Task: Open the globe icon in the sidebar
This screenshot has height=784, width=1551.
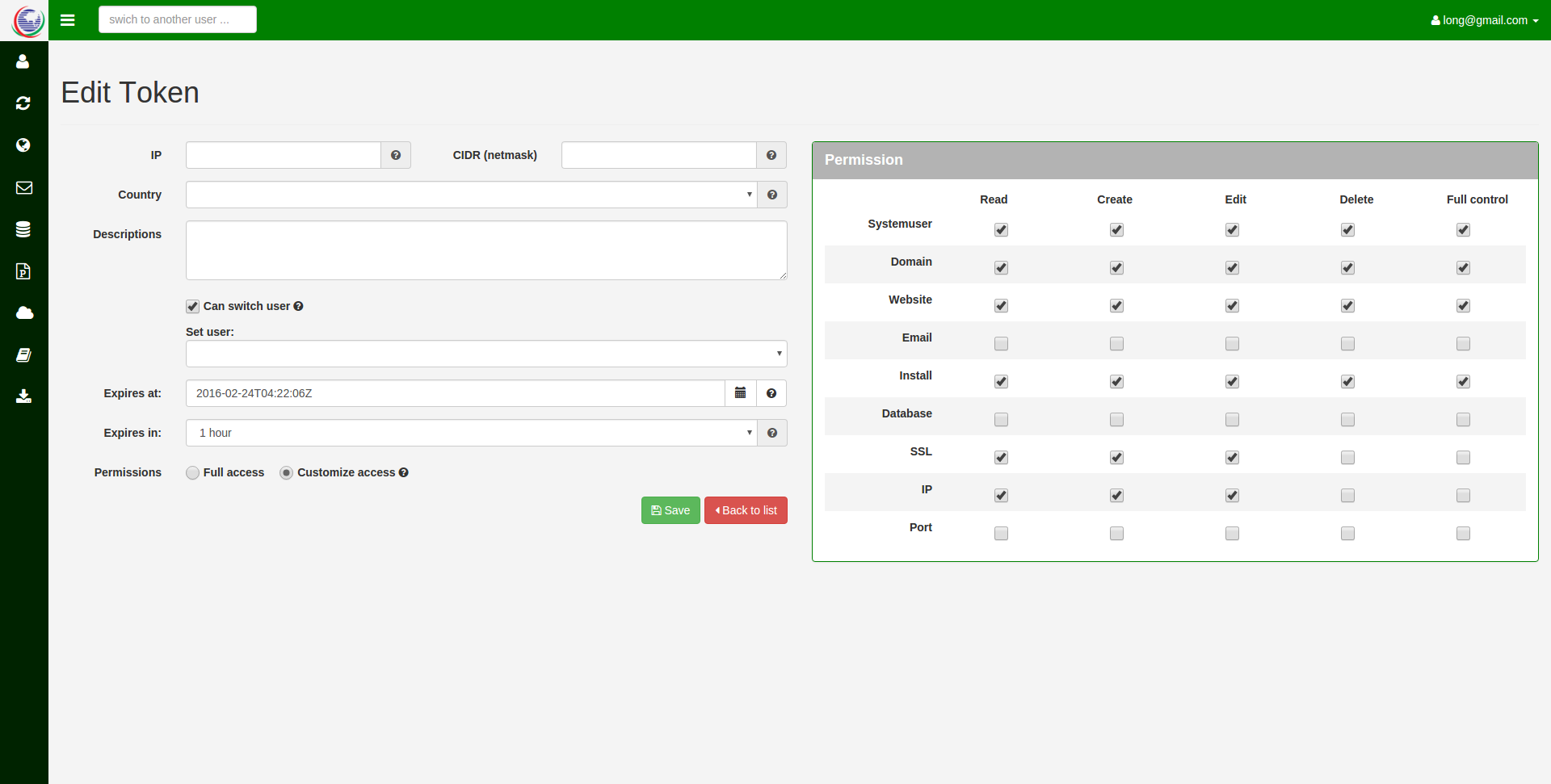Action: tap(23, 145)
